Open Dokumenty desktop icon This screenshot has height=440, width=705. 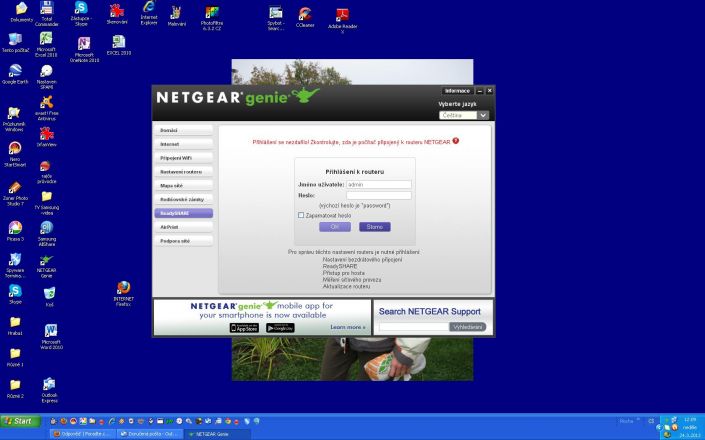point(22,12)
